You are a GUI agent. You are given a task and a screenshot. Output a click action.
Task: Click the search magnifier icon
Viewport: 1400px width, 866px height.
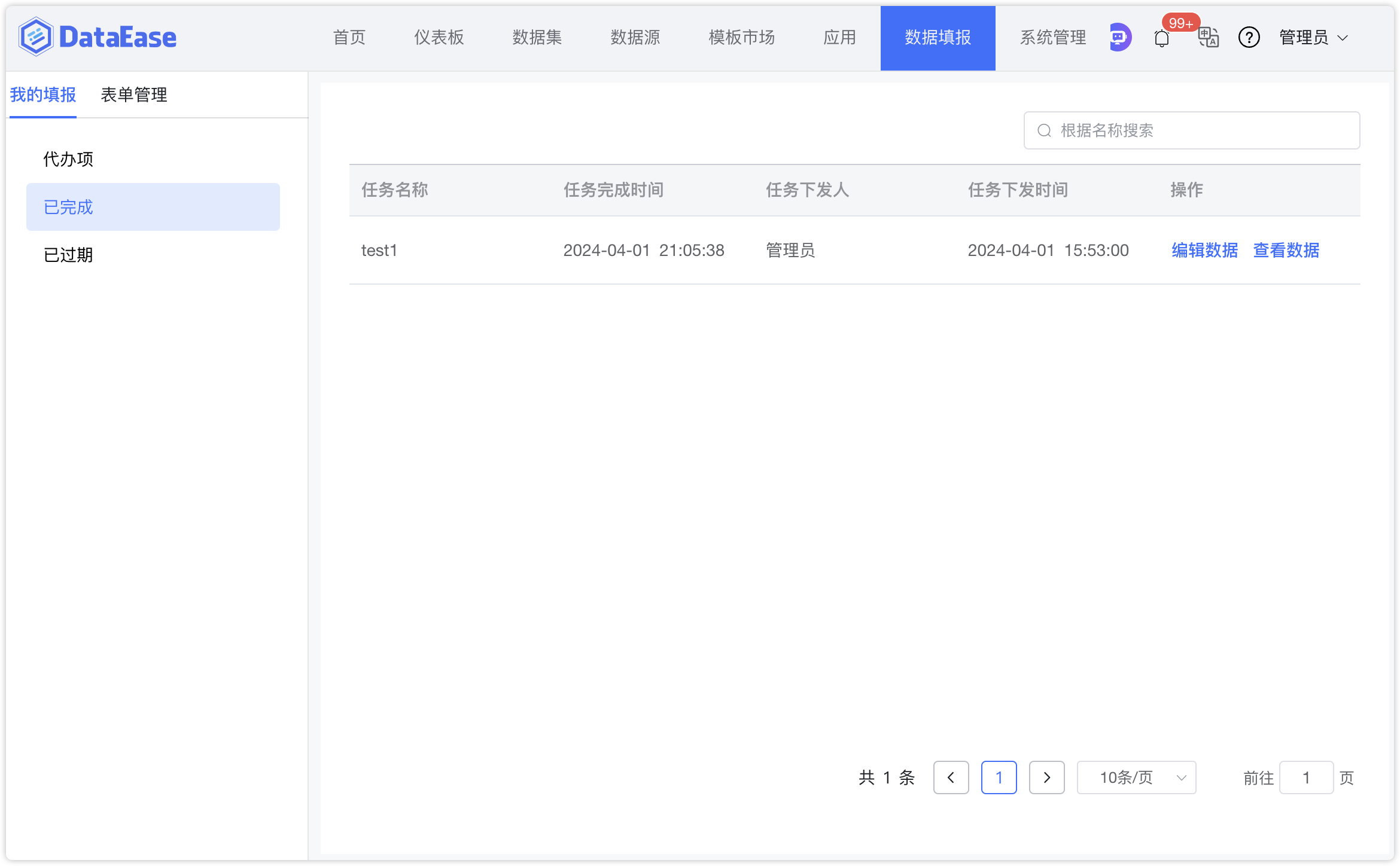[1044, 130]
